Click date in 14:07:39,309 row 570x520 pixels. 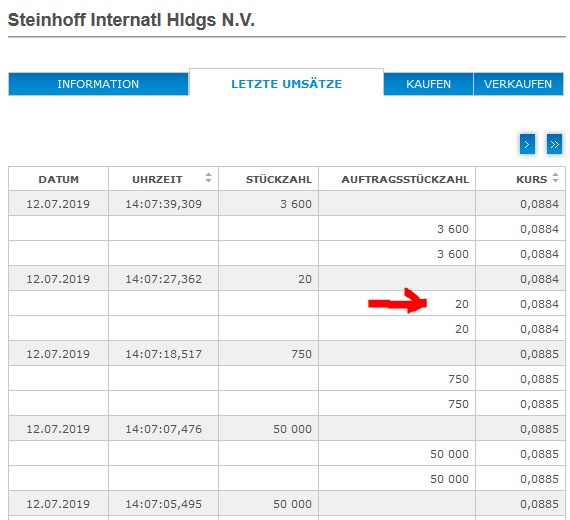pyautogui.click(x=58, y=204)
